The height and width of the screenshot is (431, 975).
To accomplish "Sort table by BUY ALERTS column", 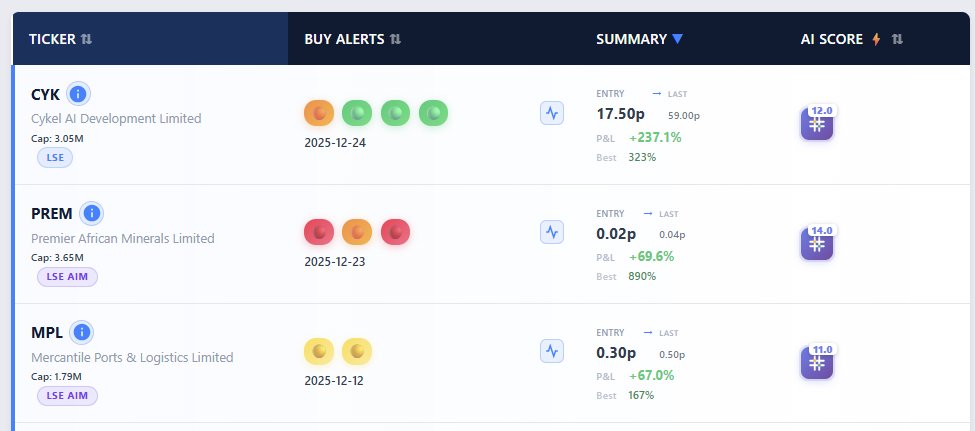I will pyautogui.click(x=395, y=39).
